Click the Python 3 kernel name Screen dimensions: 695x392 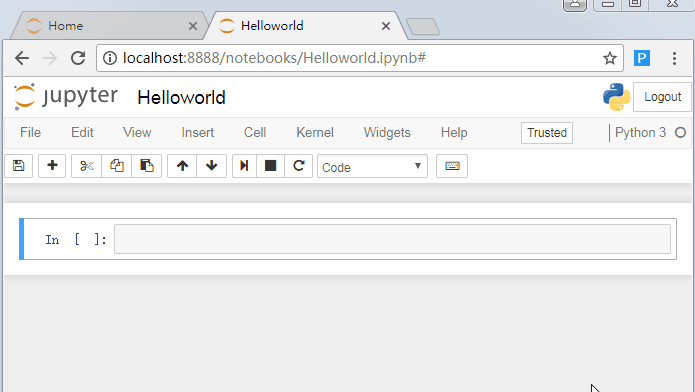click(x=640, y=133)
